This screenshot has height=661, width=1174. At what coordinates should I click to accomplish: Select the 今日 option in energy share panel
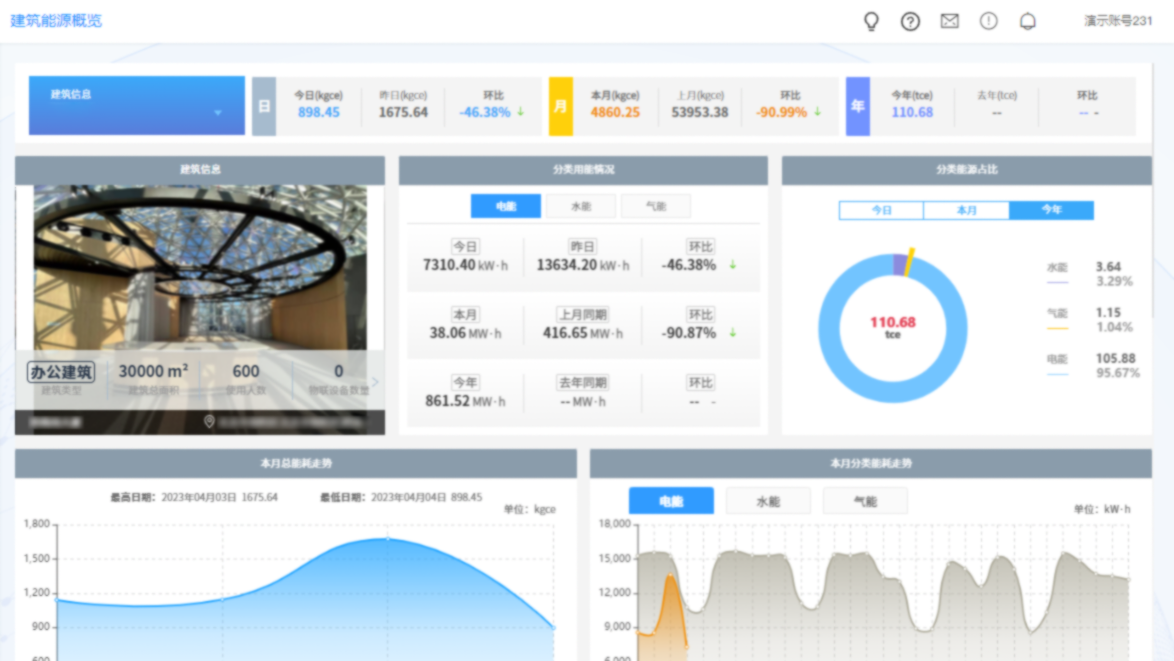tap(881, 210)
